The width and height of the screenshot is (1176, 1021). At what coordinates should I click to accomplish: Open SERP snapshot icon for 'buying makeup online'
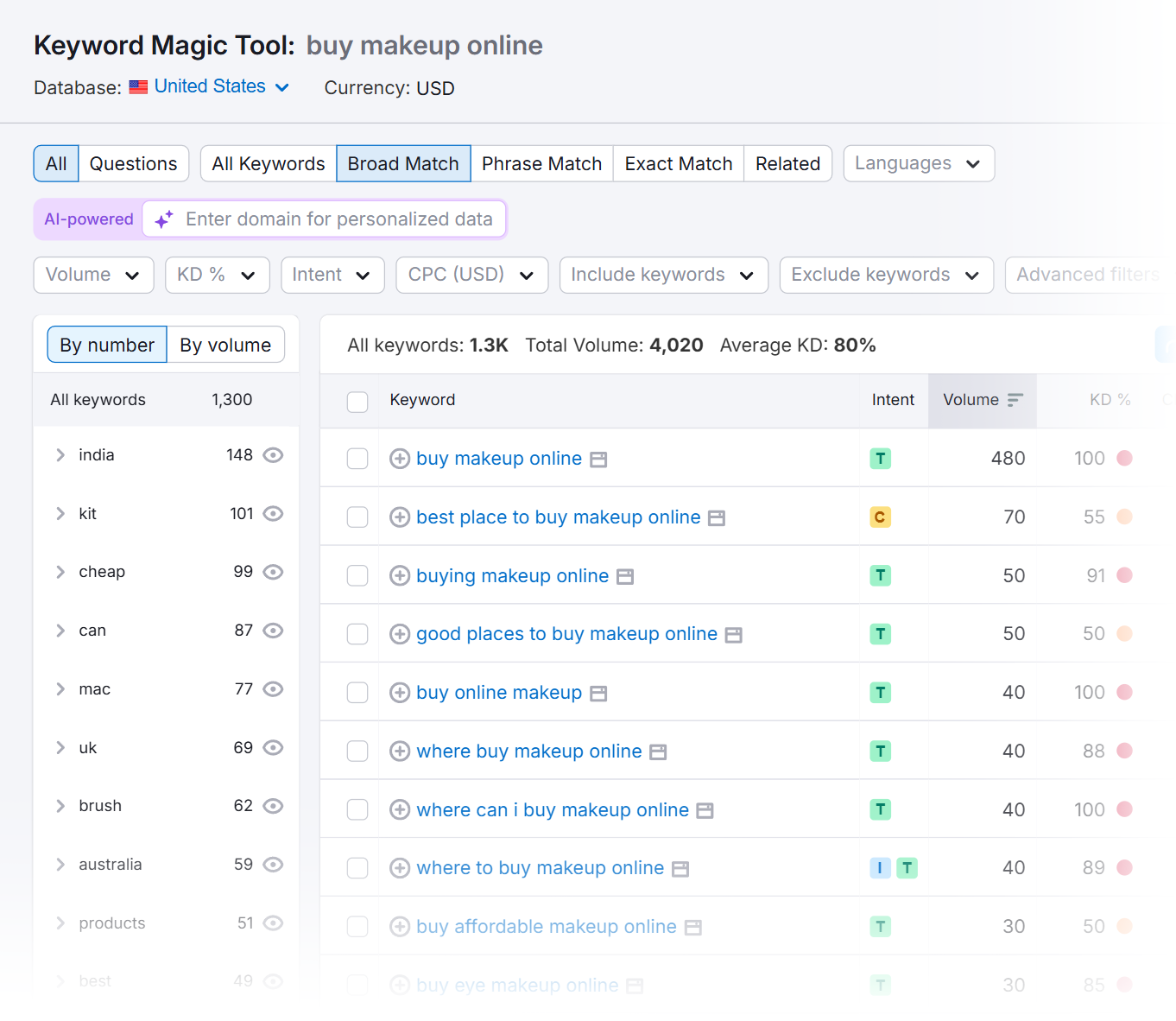625,576
